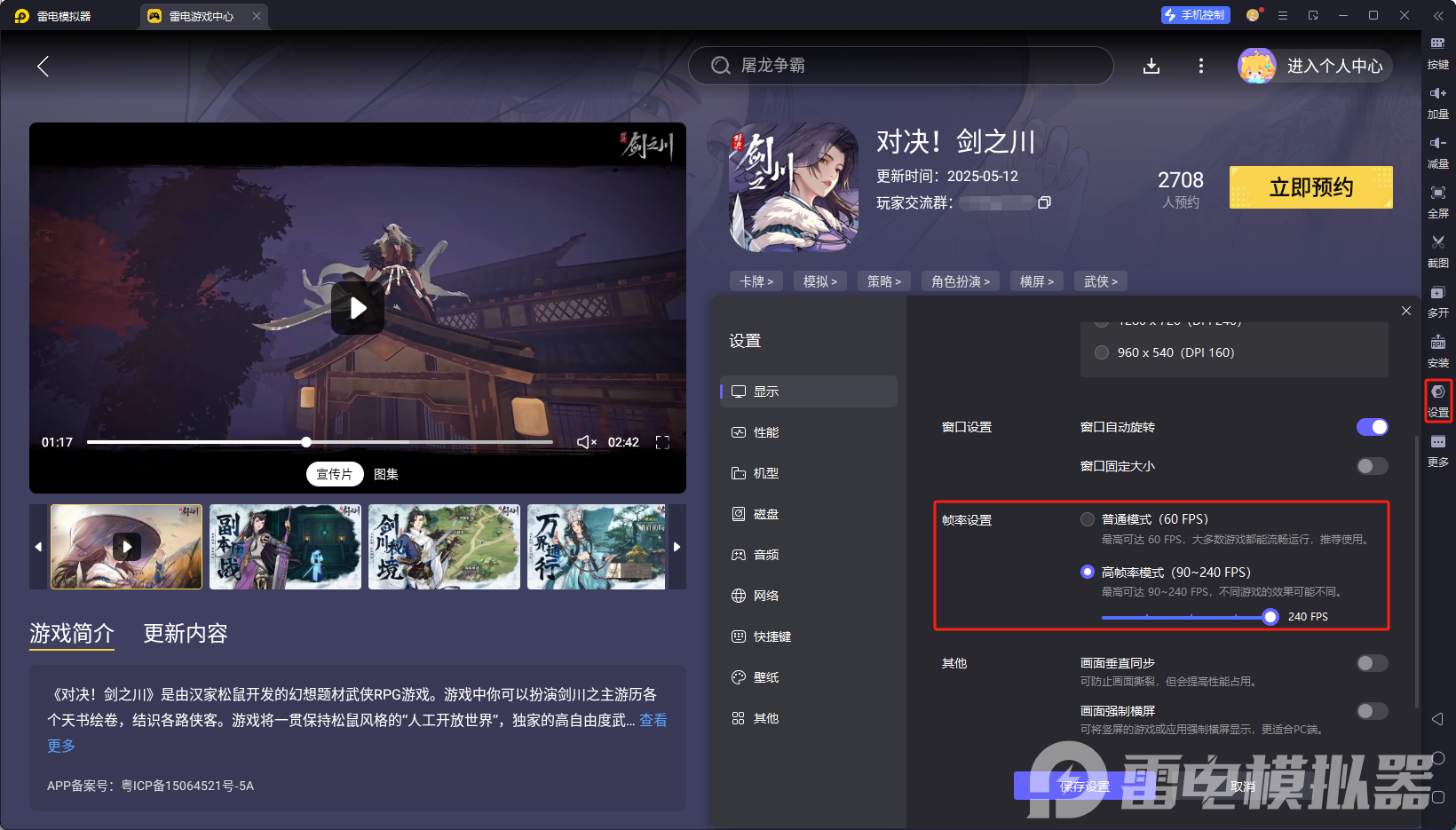Viewport: 1456px width, 830px height.
Task: Enable the 画面垂直同步 switch
Action: (1372, 663)
